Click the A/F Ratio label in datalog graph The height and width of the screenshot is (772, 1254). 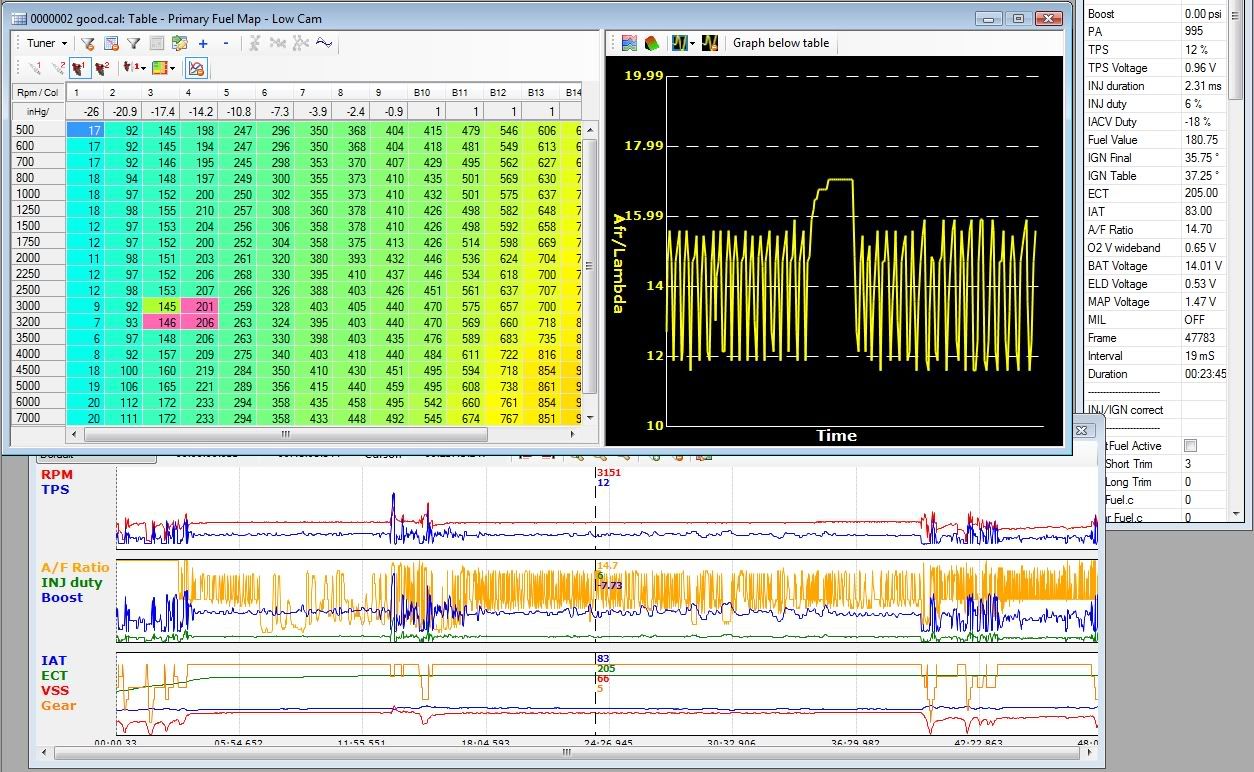(x=75, y=567)
